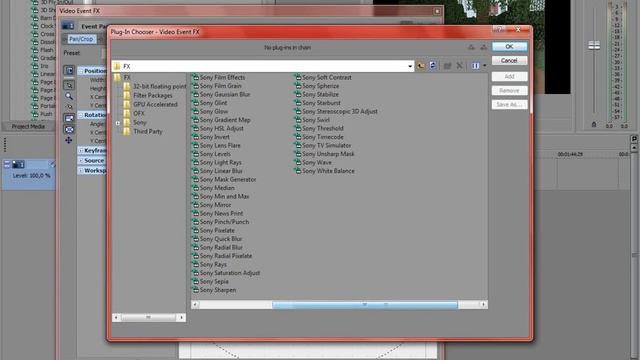Select the Zoom magnifier tool in Pan/Crop
The width and height of the screenshot is (640, 360).
[x=69, y=97]
